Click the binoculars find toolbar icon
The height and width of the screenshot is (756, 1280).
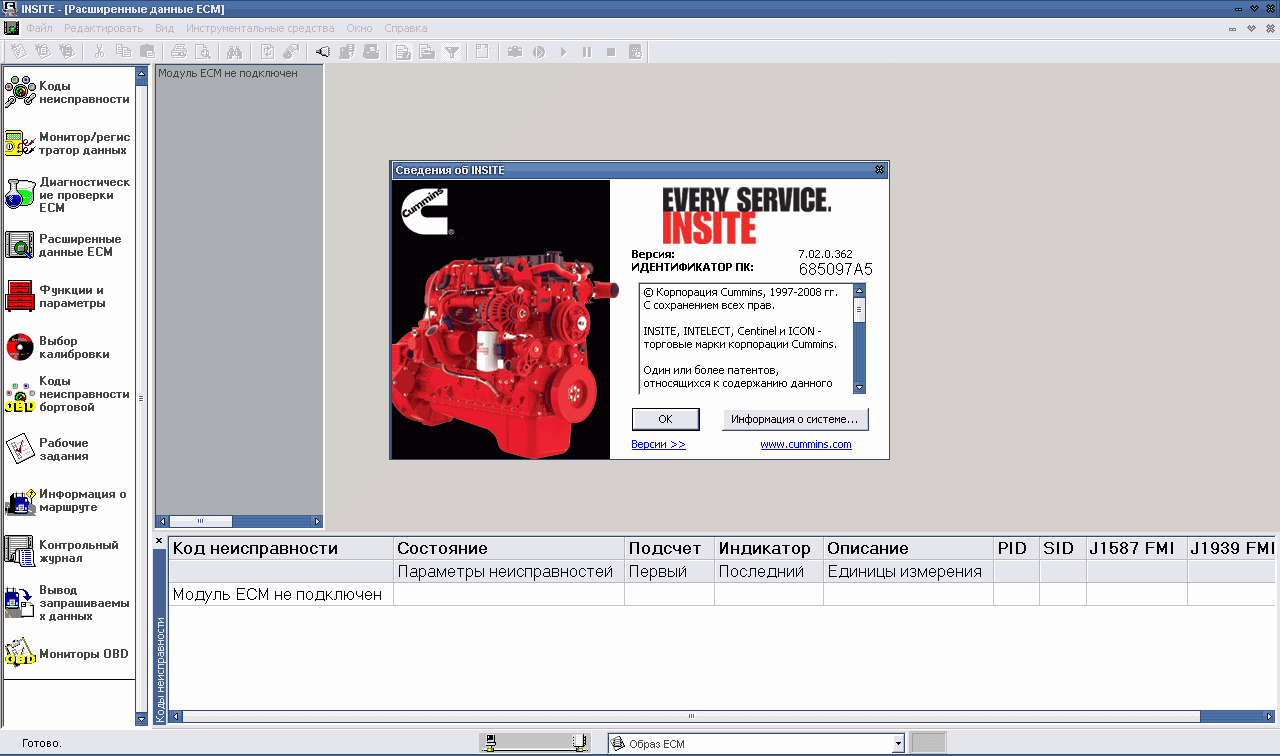click(x=235, y=52)
